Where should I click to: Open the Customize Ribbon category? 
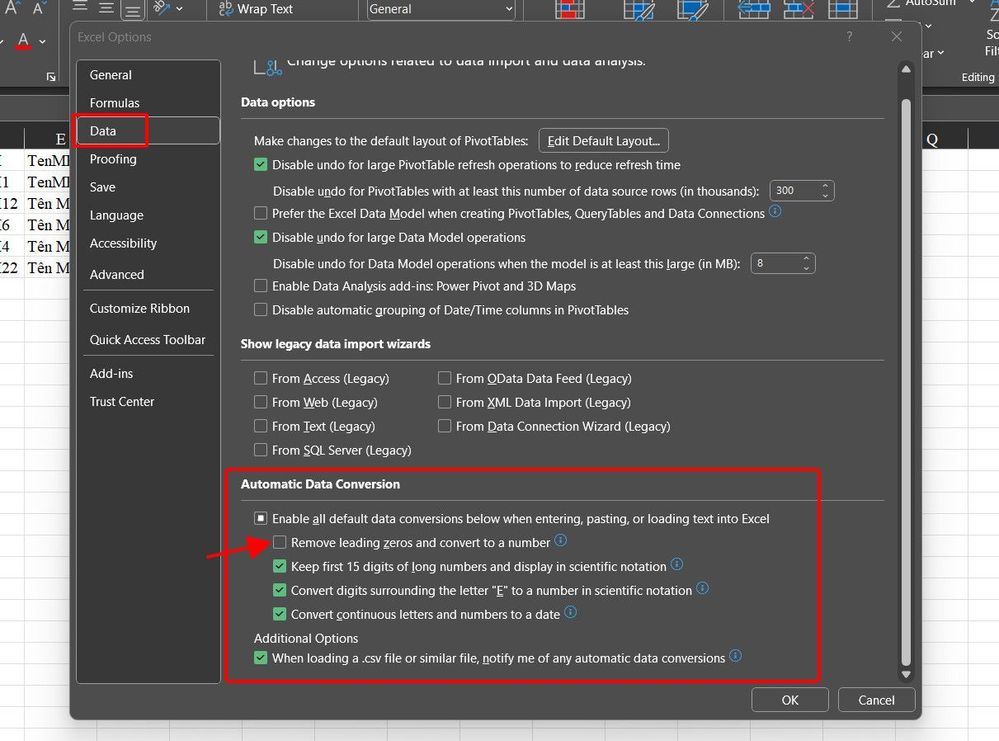pos(148,308)
